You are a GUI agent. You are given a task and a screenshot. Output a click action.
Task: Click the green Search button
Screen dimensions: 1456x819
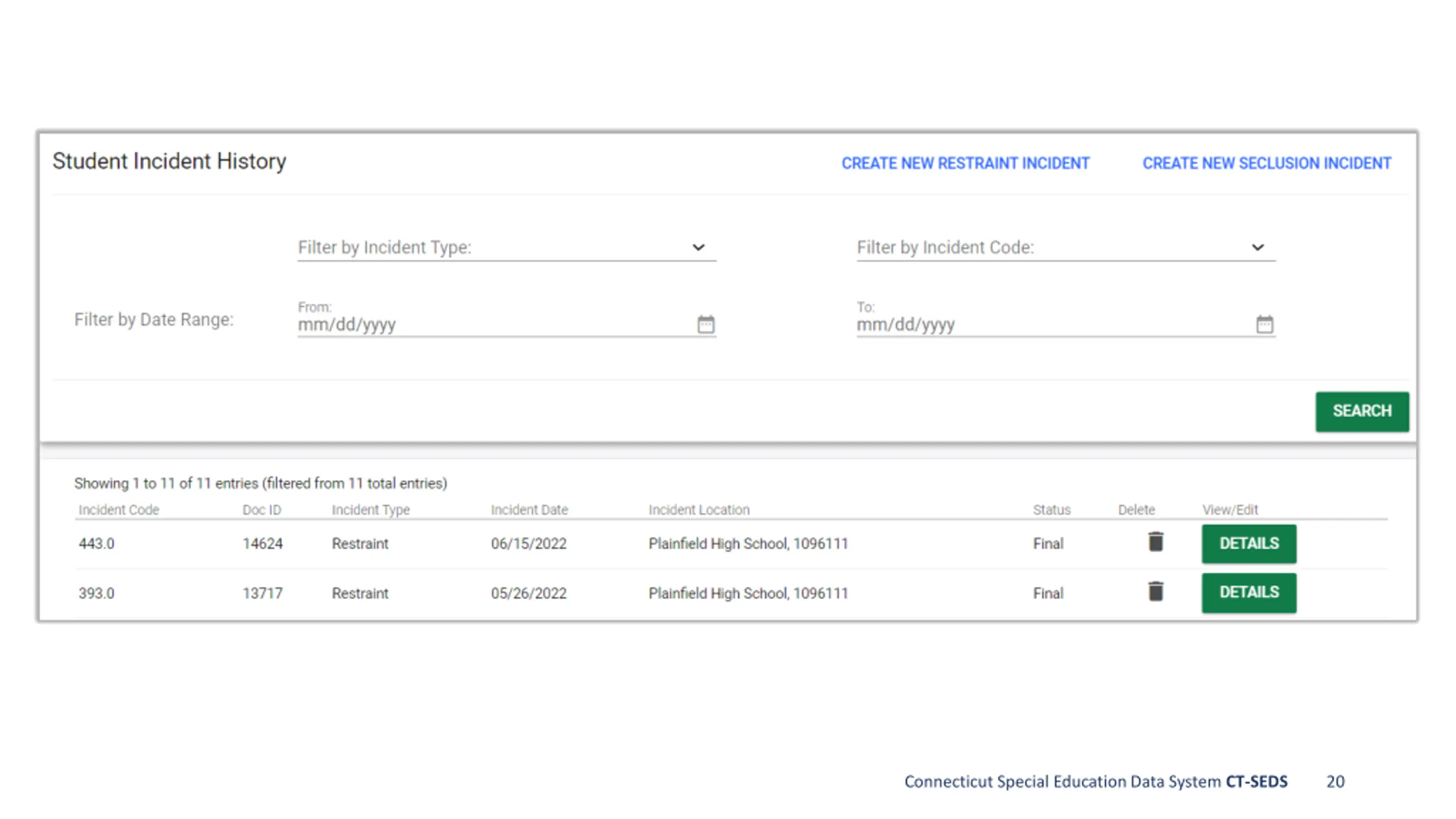[1362, 411]
